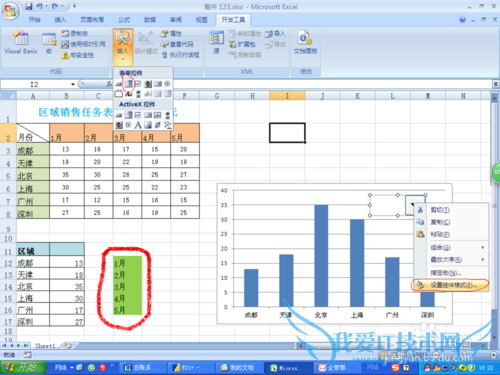
Task: Open Windows Start (开始) button
Action: [23, 368]
